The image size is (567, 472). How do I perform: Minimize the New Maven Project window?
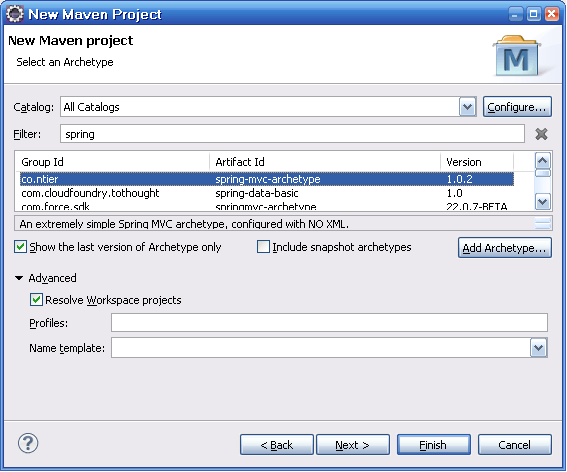515,14
